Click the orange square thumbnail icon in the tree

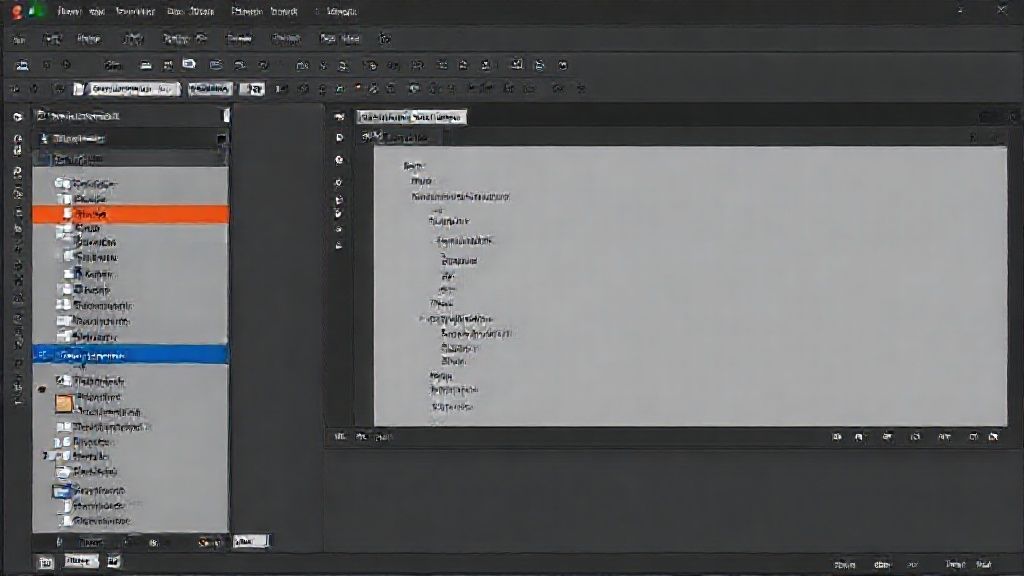coord(64,403)
